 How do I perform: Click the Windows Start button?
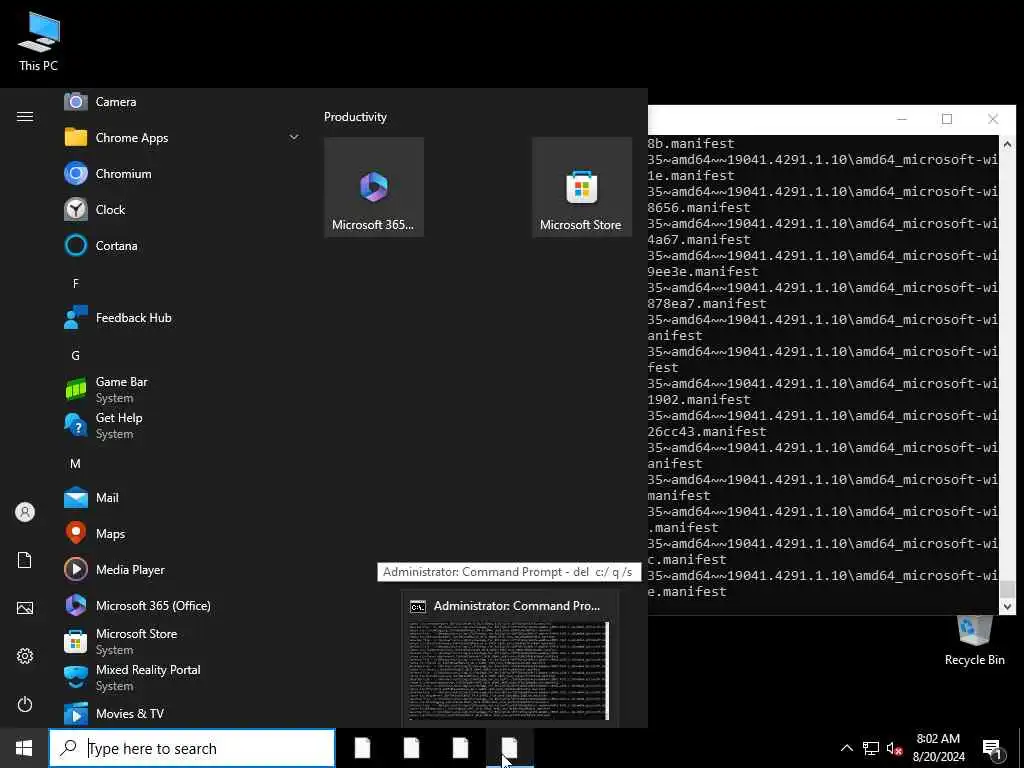(x=24, y=748)
